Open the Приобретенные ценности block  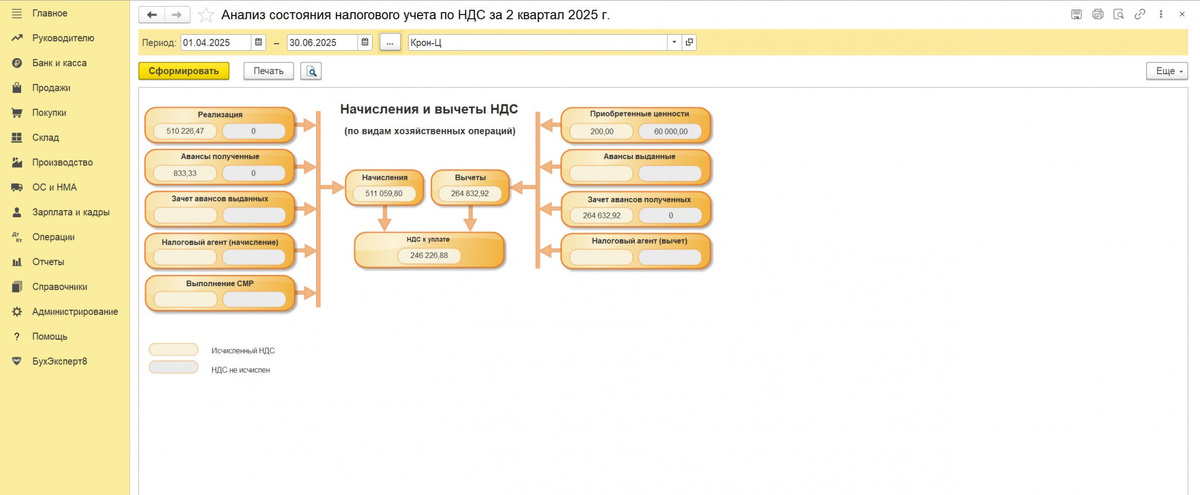[636, 124]
